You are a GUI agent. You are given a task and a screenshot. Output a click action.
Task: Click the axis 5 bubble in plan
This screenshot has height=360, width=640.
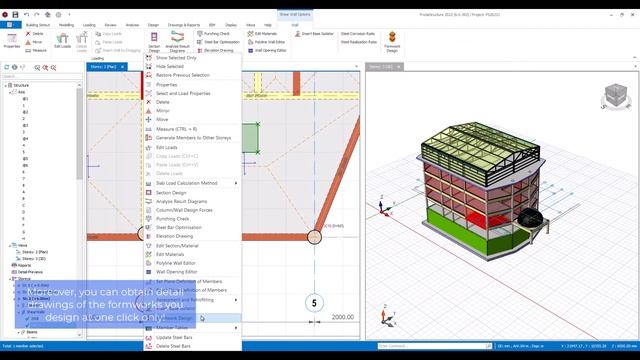point(314,303)
